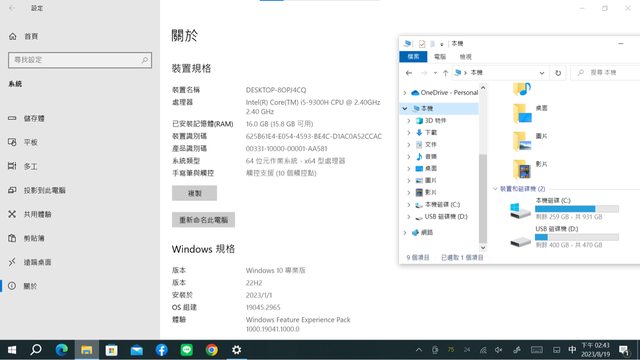Image resolution: width=640 pixels, height=360 pixels.
Task: Open the 電腦 Computer ribbon tab in Explorer
Action: click(x=440, y=57)
